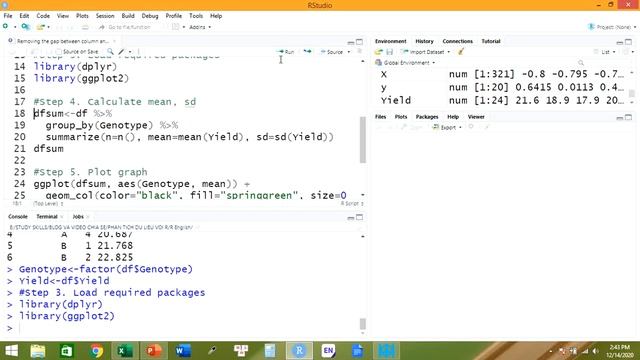Maximize the source editor pane
The height and width of the screenshot is (360, 640).
click(x=360, y=42)
